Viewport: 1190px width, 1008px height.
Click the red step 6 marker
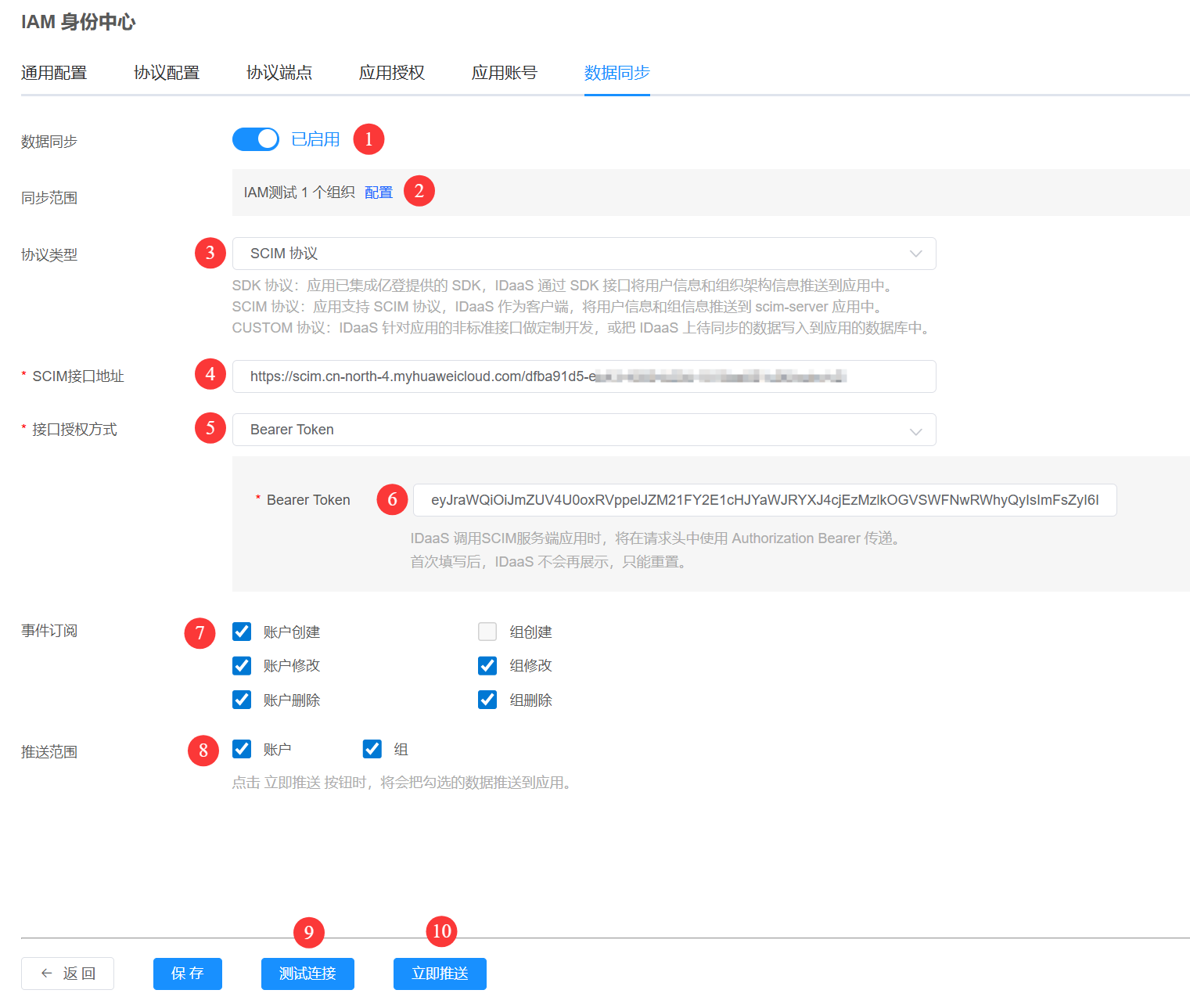[392, 499]
